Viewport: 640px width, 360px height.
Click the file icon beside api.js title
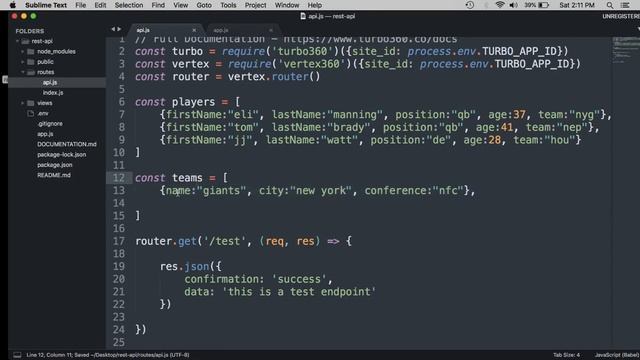pyautogui.click(x=303, y=16)
